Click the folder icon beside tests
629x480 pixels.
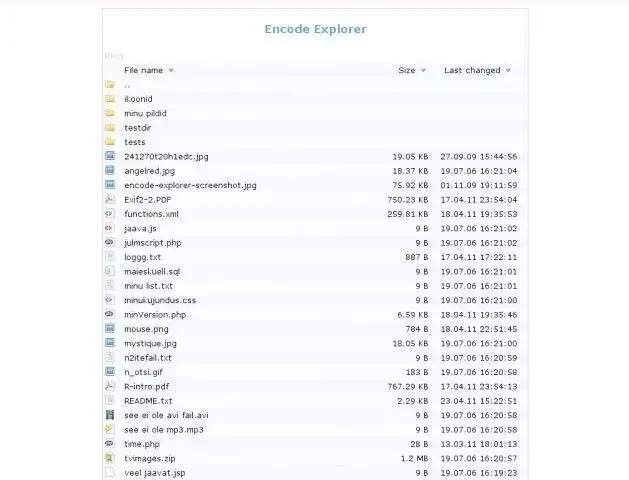pos(110,142)
